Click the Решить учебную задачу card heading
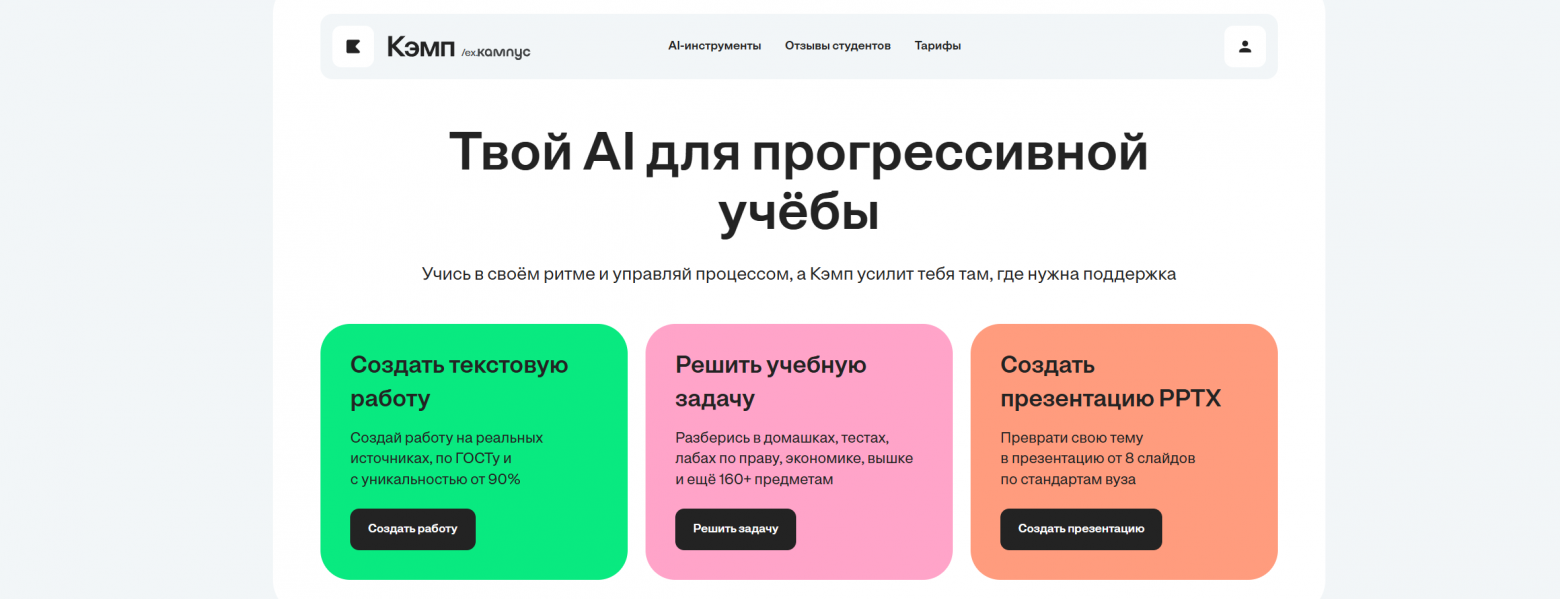1560x599 pixels. (x=770, y=381)
